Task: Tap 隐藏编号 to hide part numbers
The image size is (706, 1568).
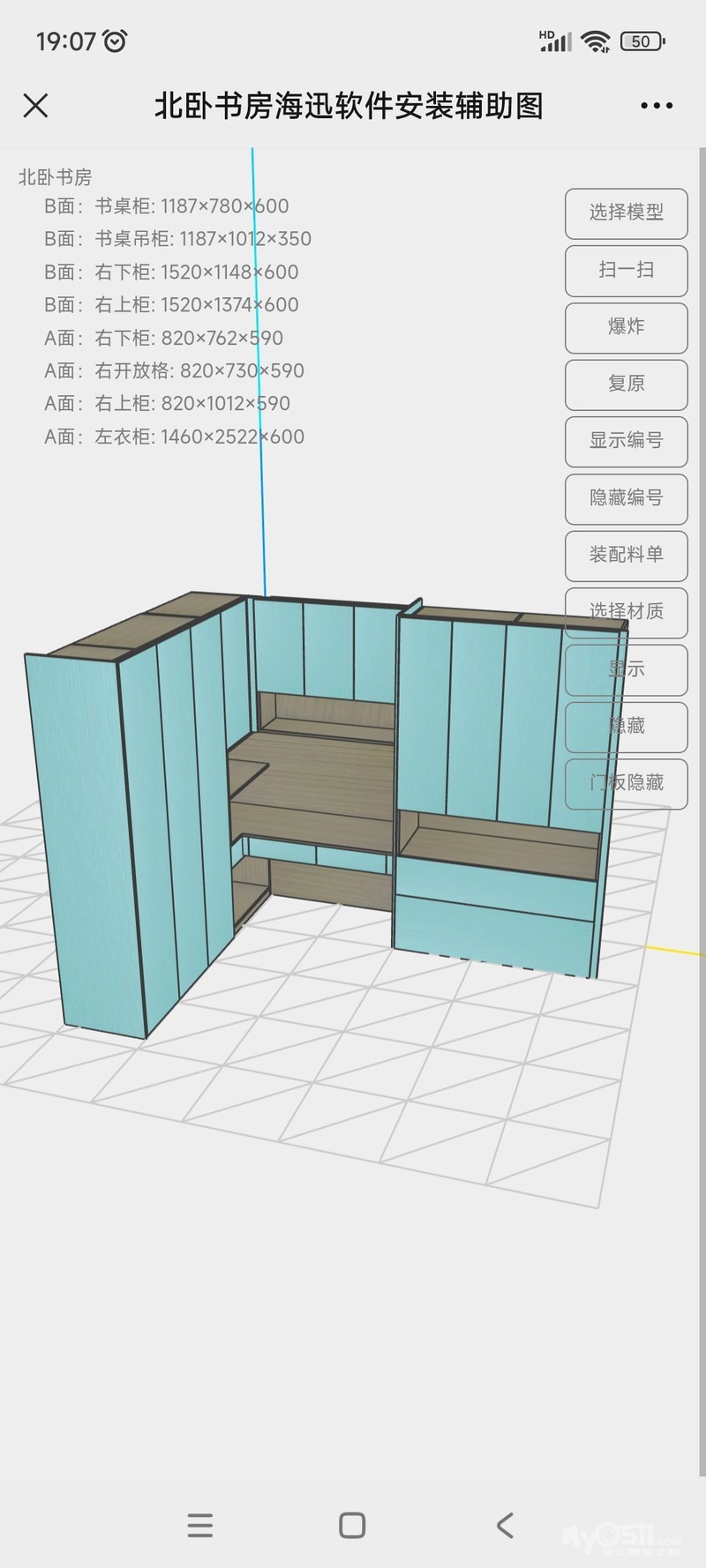Action: tap(626, 498)
